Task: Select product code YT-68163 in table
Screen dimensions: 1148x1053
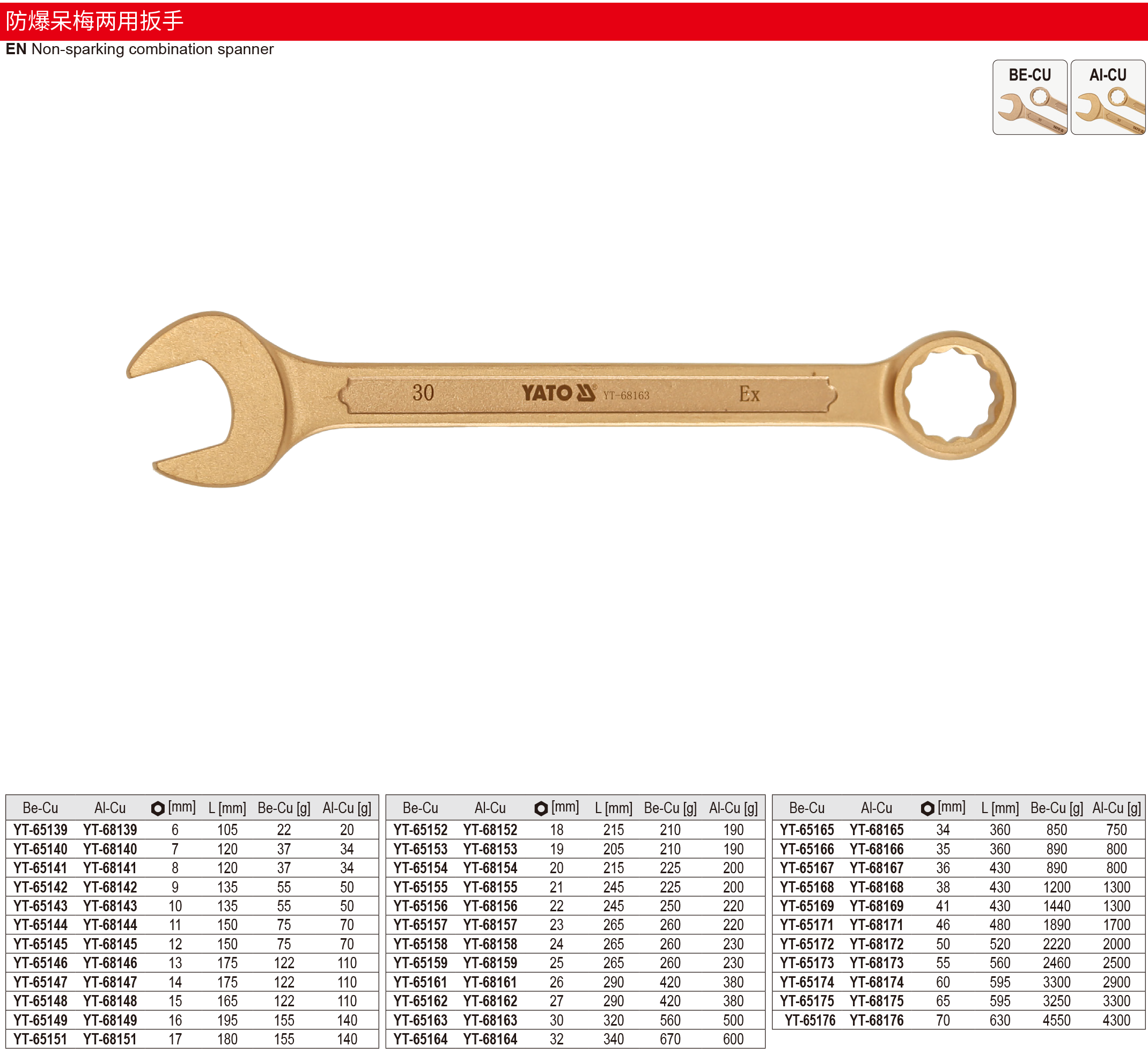Action: (x=490, y=1020)
